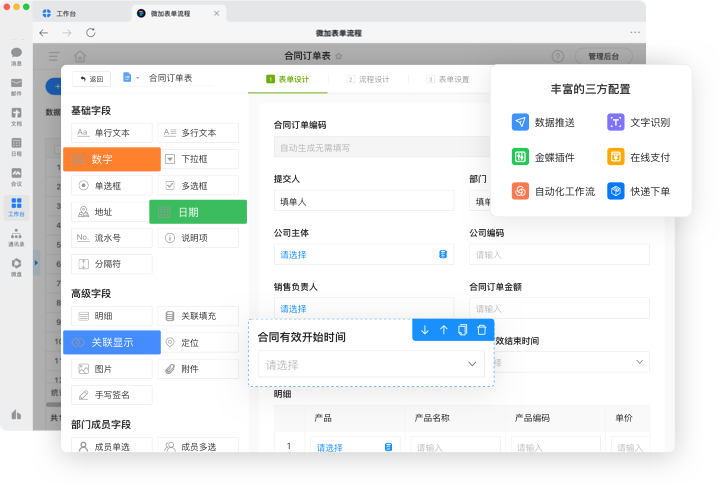Add the 地址 address field
723x486 pixels.
pos(111,212)
